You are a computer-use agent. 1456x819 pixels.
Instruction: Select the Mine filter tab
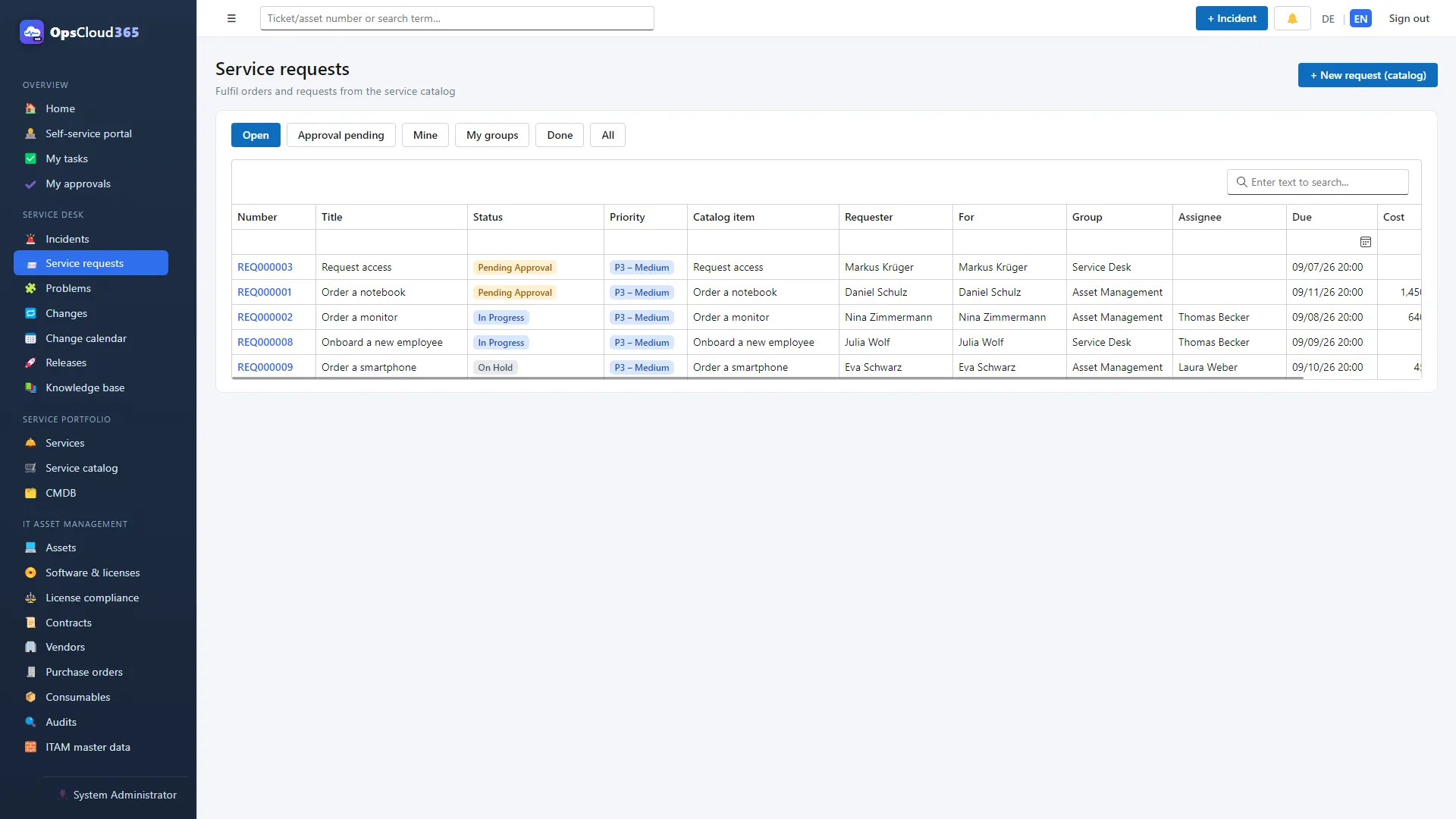click(425, 135)
